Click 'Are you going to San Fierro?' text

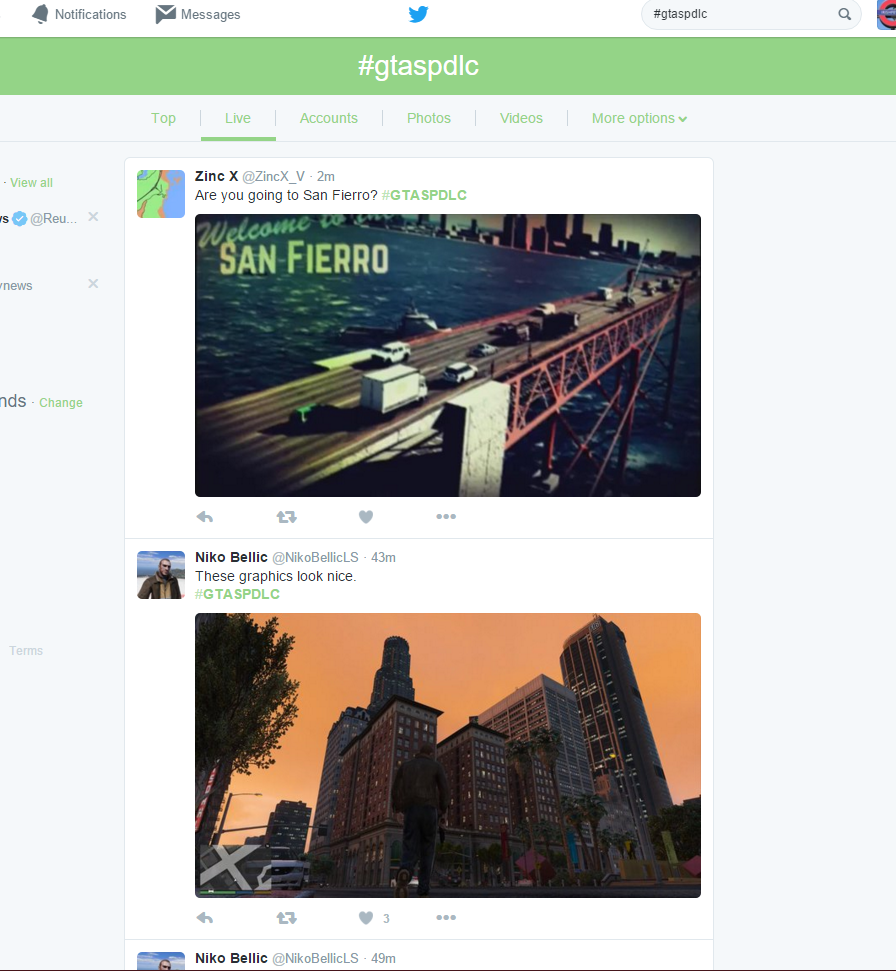point(286,195)
